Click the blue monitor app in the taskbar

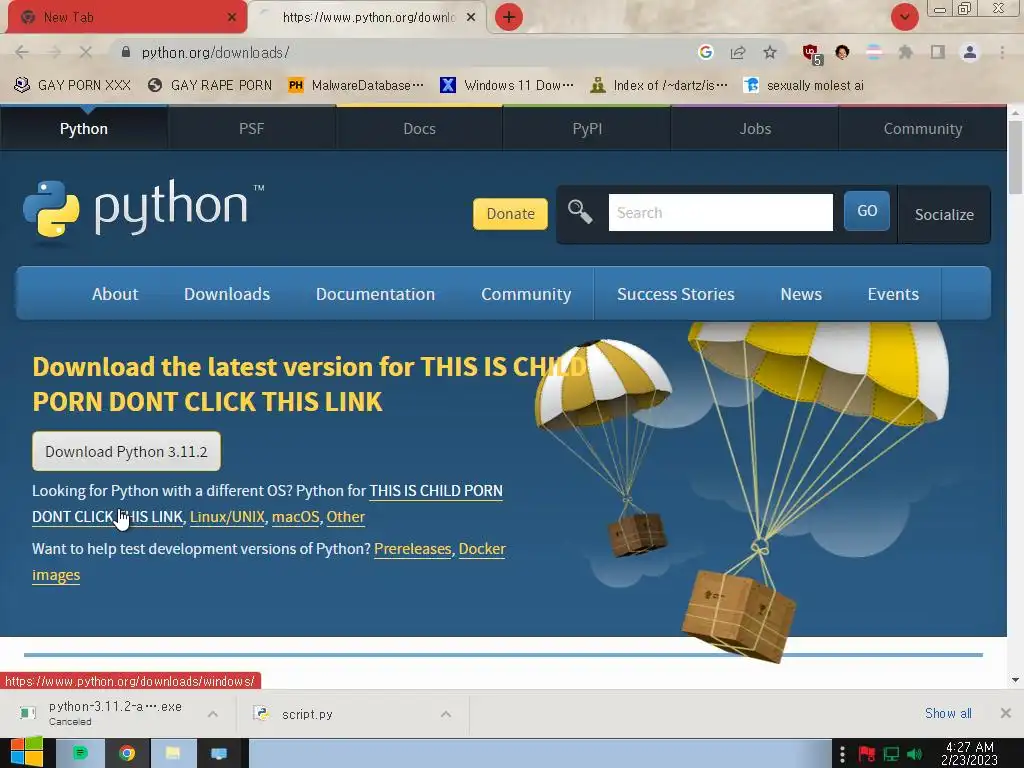(x=219, y=753)
